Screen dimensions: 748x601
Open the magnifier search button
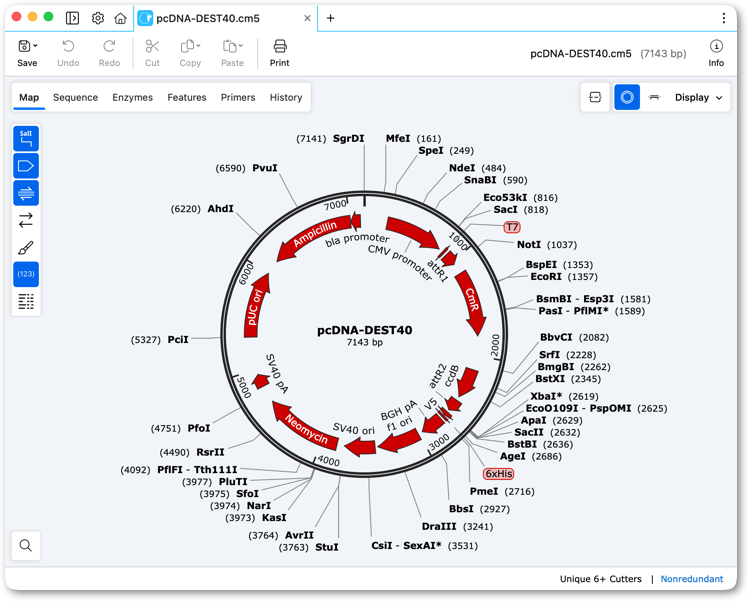click(x=26, y=545)
